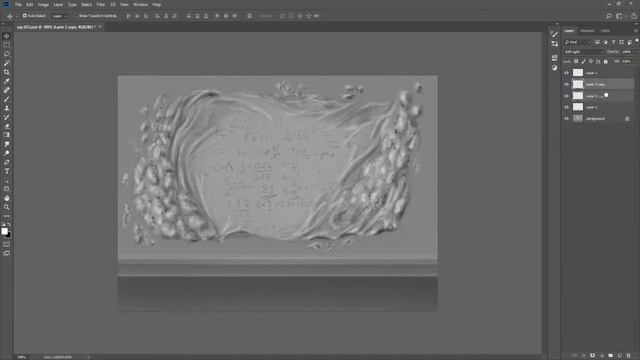Select the Zoom tool
This screenshot has height=360, width=640.
coord(7,207)
